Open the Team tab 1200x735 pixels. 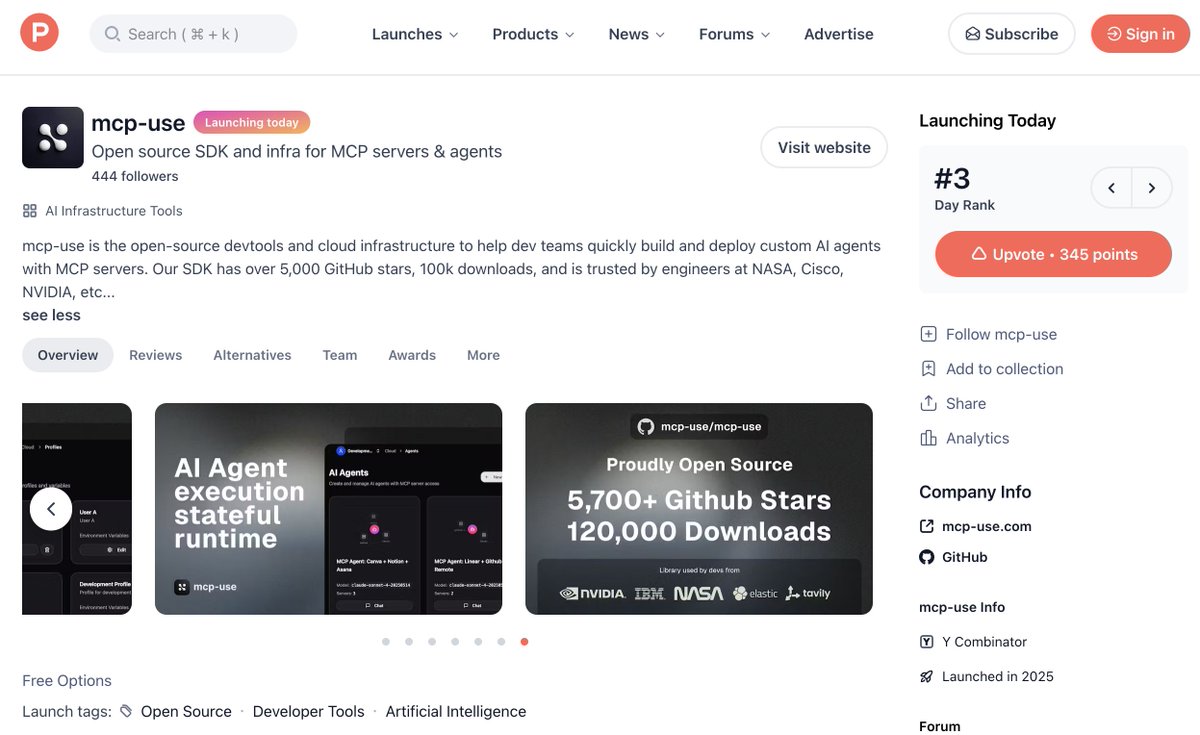click(x=340, y=355)
